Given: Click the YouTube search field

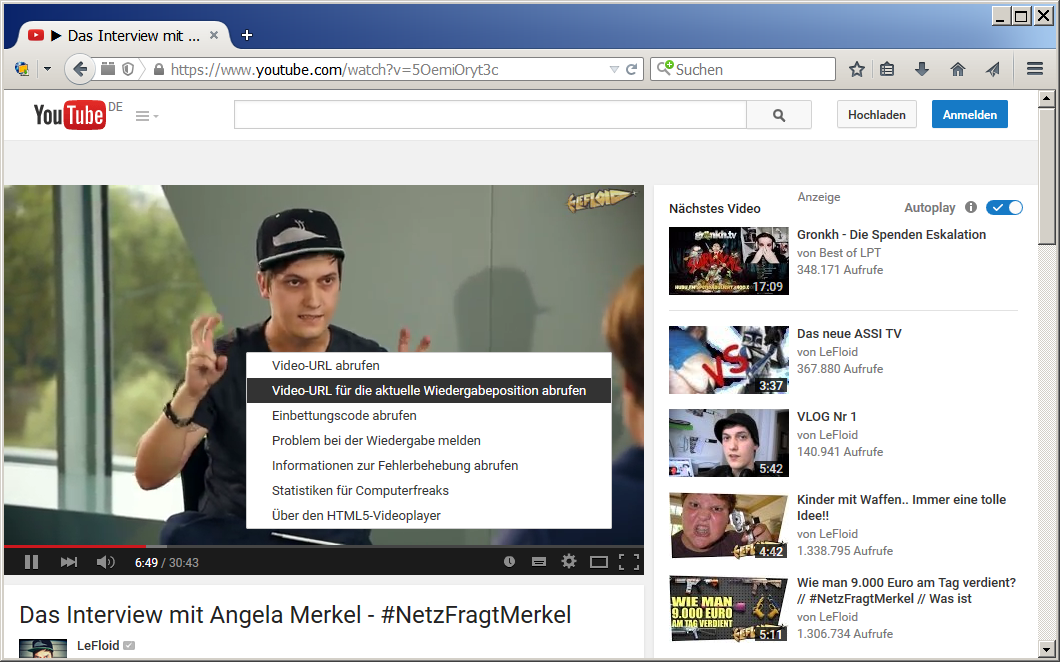Looking at the screenshot, I should [490, 115].
